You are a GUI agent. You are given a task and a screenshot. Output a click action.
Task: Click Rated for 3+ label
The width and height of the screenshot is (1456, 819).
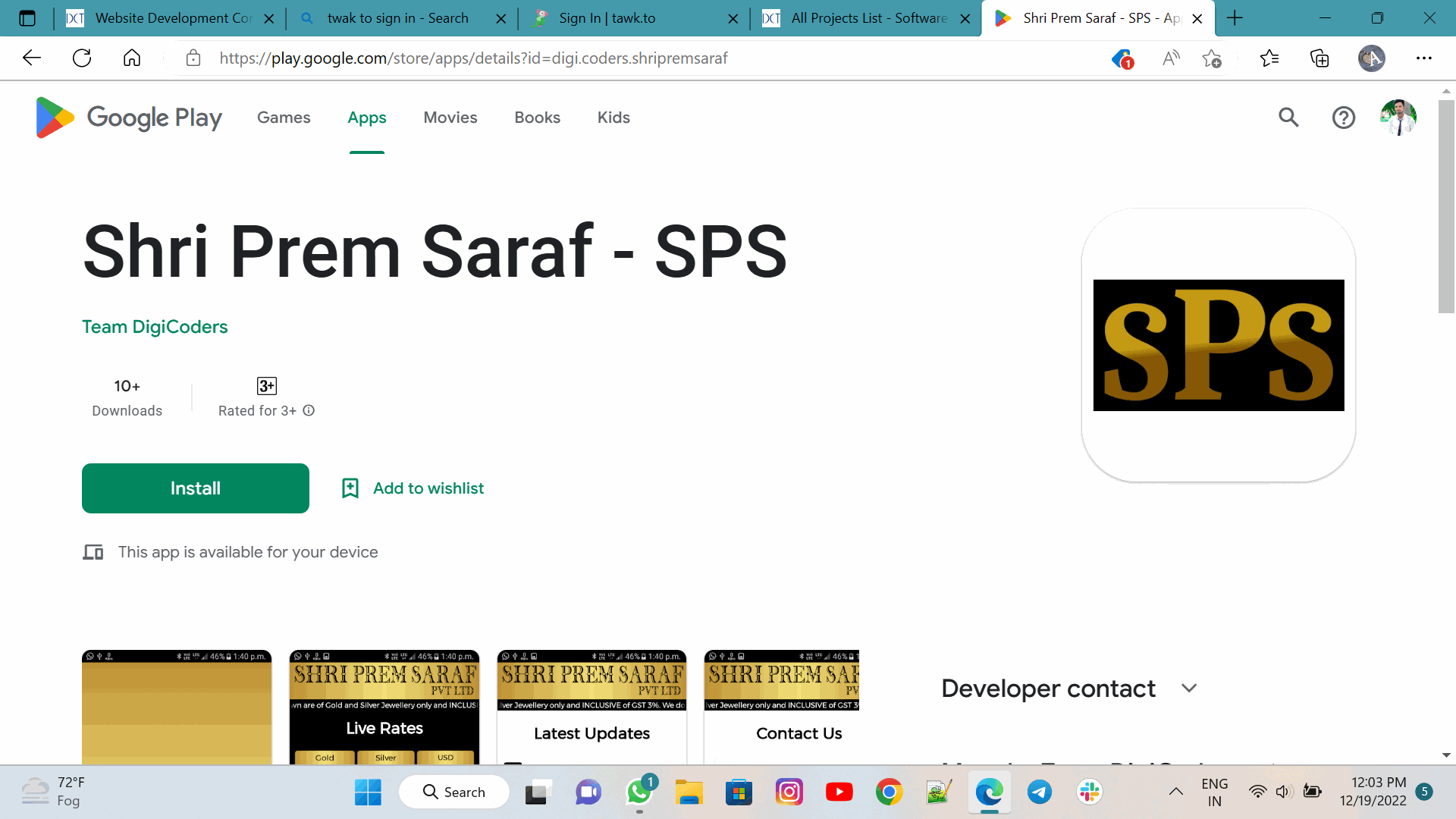(x=257, y=410)
